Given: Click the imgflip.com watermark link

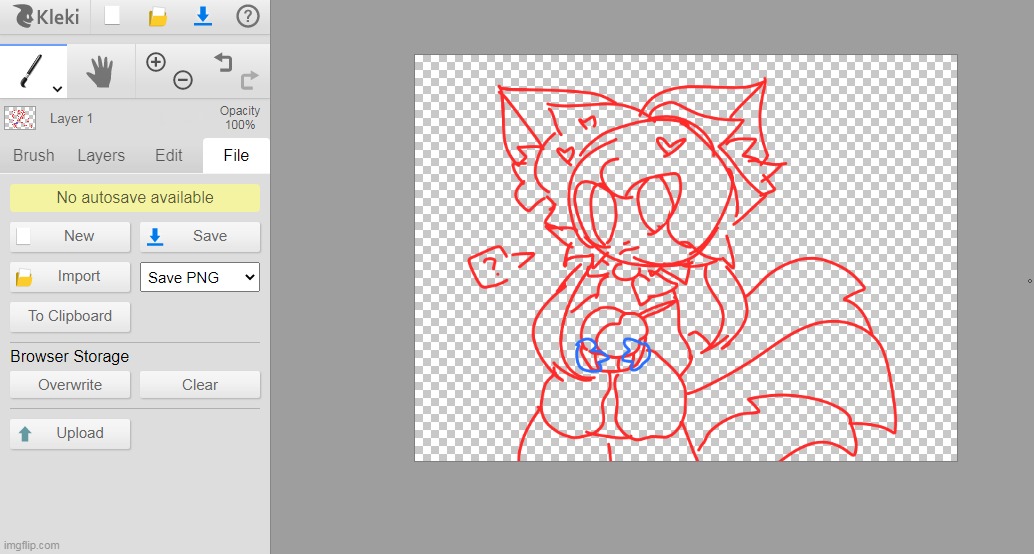Looking at the screenshot, I should click(30, 545).
